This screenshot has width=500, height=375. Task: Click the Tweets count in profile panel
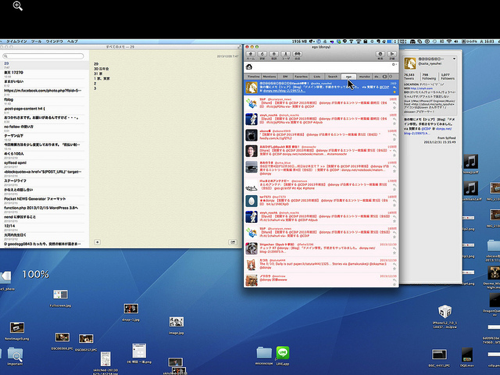click(410, 77)
